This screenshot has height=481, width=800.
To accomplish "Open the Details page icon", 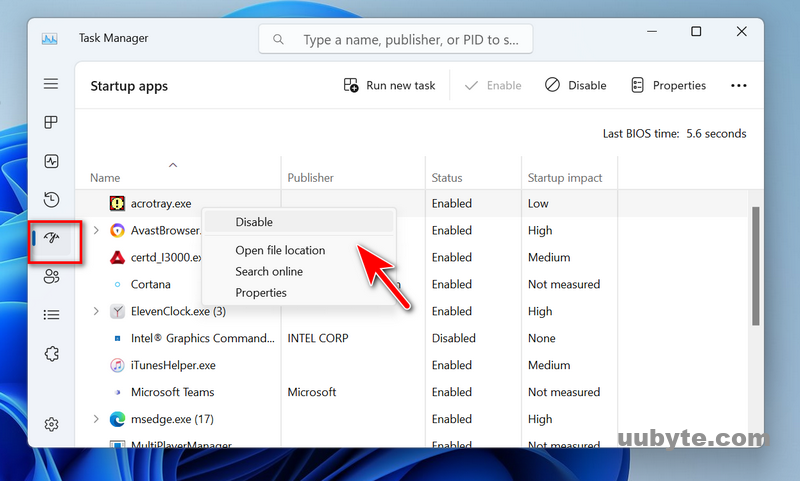I will (51, 315).
